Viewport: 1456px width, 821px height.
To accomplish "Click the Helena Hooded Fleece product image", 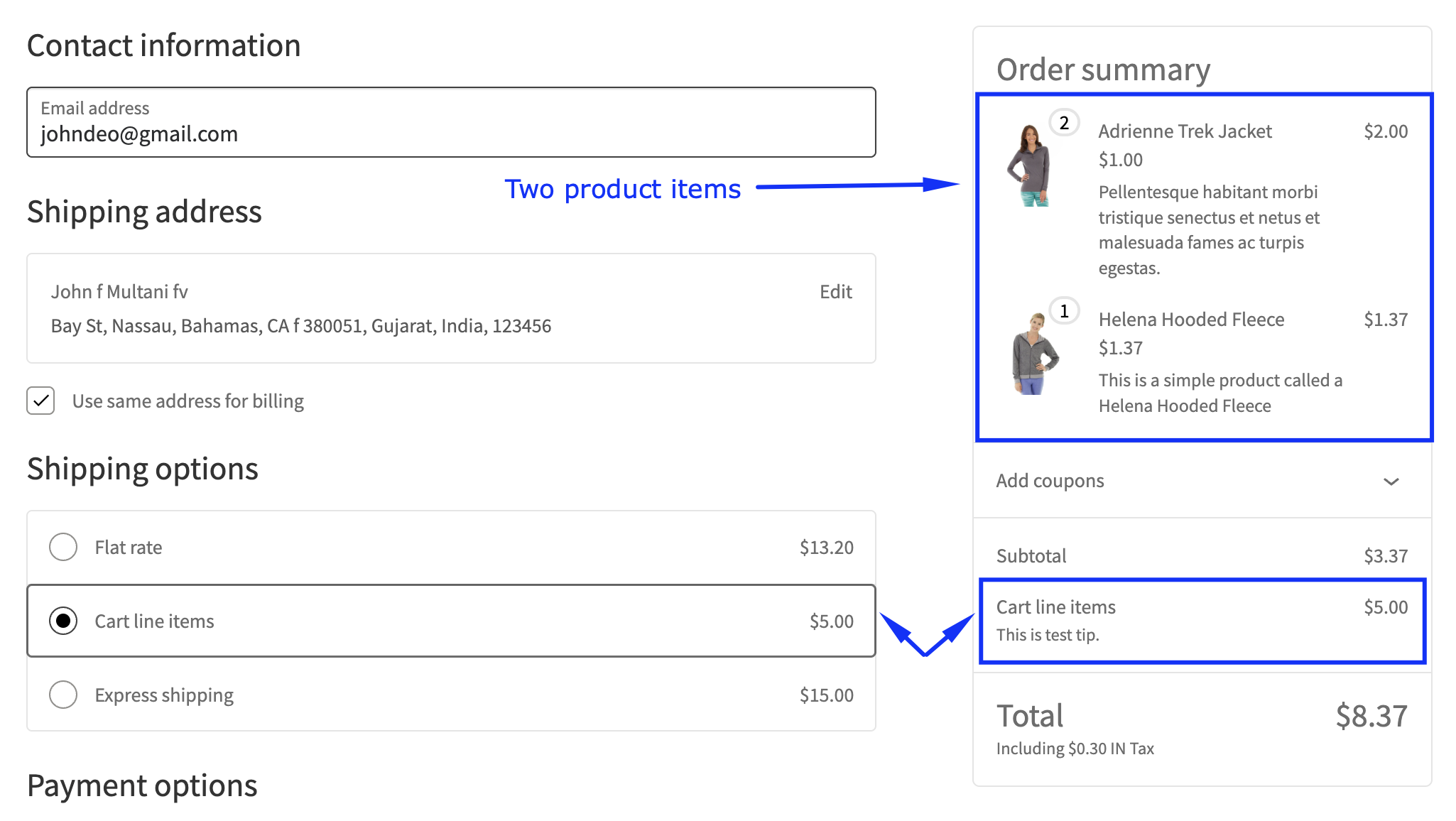I will pos(1034,354).
